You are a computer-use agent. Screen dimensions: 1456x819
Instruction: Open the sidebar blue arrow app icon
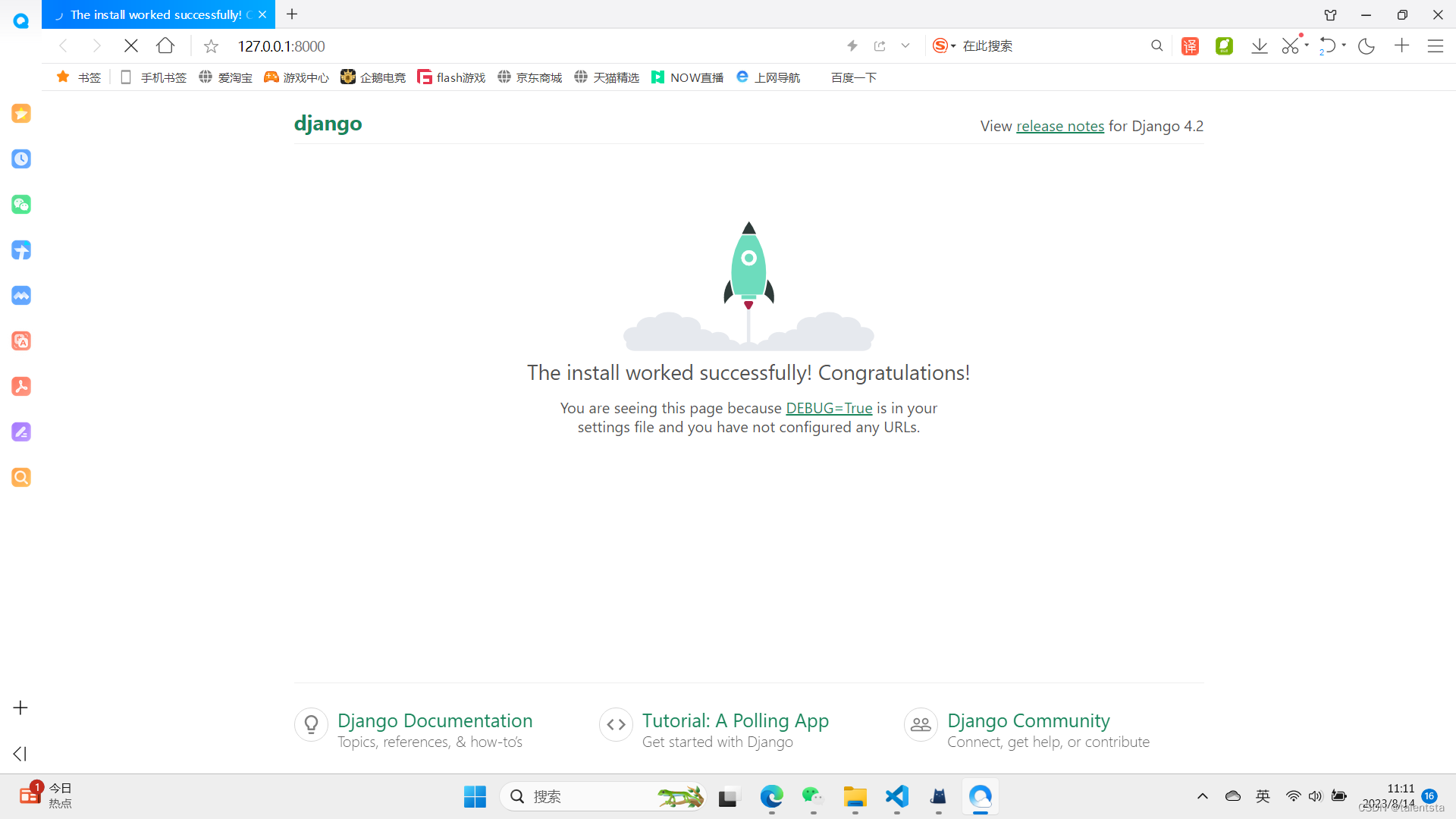(x=21, y=250)
